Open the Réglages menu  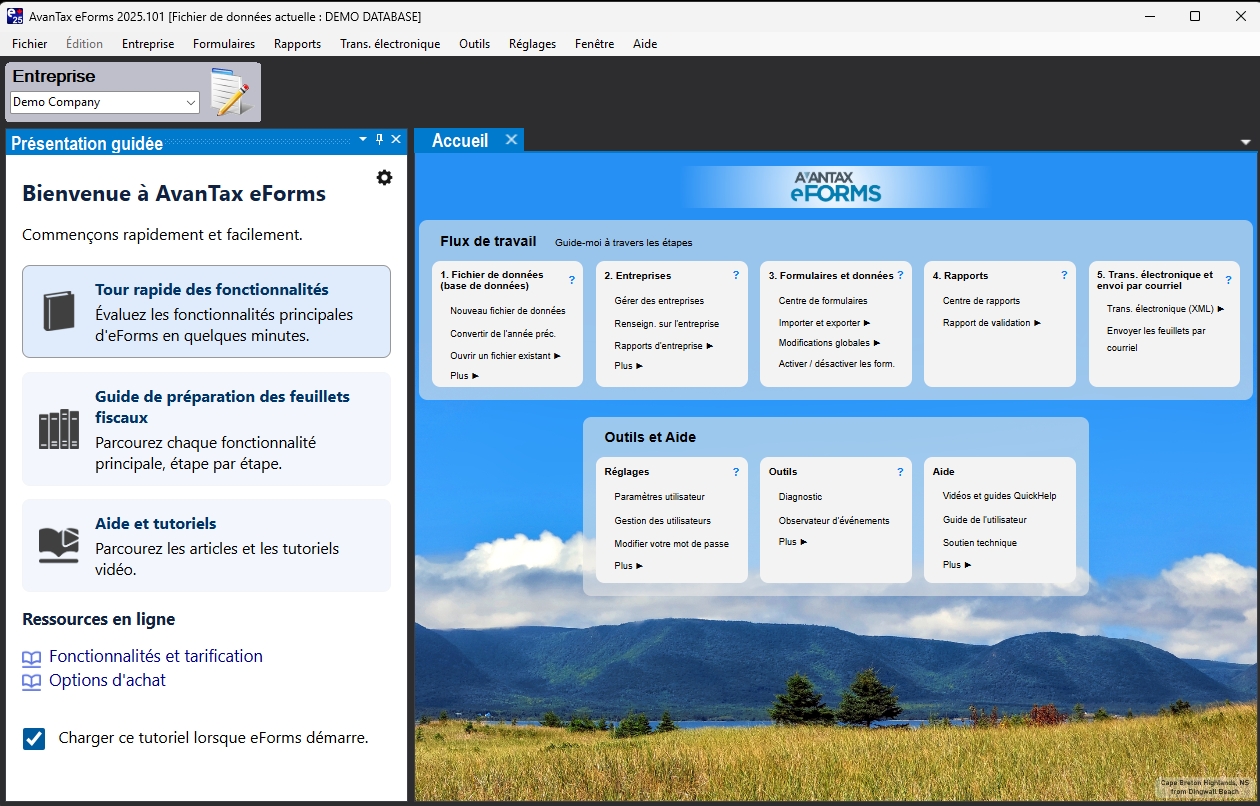[532, 44]
